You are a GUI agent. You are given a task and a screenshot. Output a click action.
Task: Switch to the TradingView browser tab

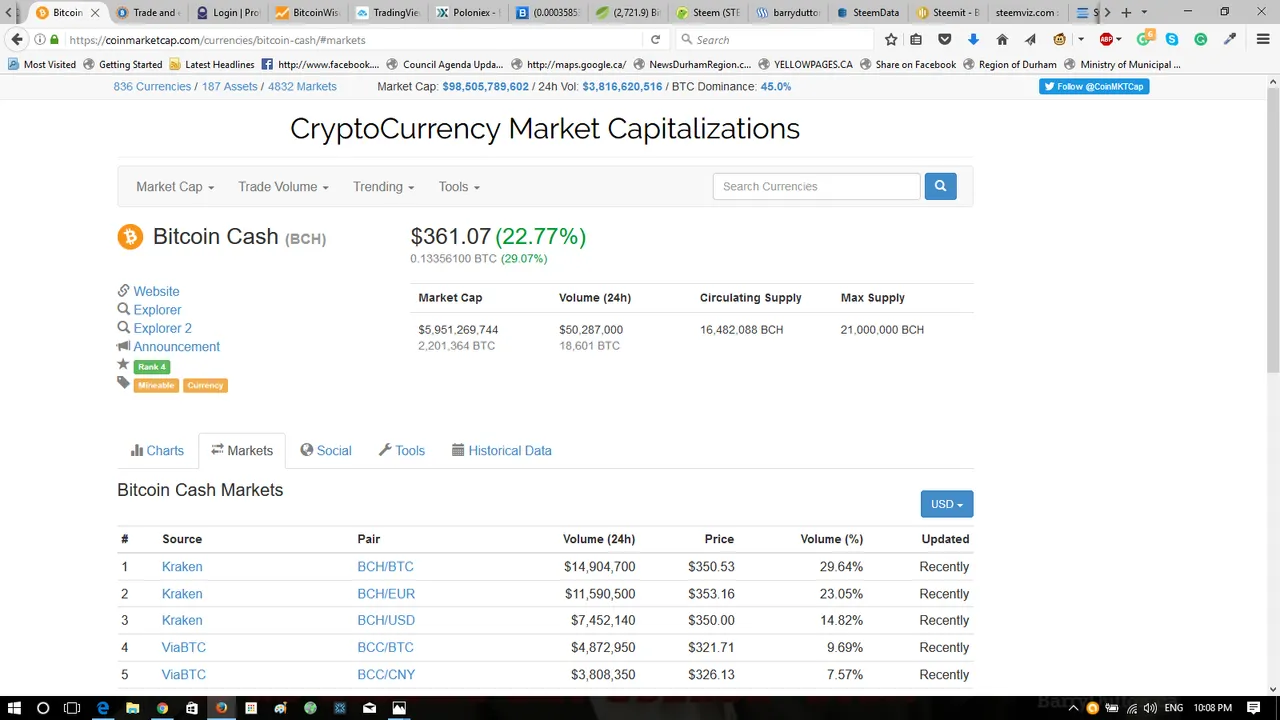click(x=388, y=13)
